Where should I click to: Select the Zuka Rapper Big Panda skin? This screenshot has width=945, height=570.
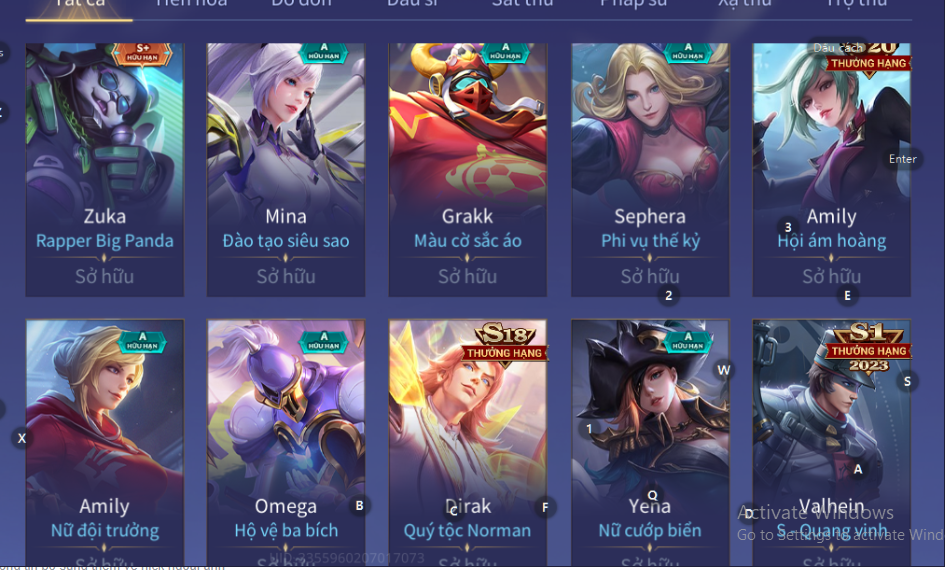pyautogui.click(x=105, y=169)
